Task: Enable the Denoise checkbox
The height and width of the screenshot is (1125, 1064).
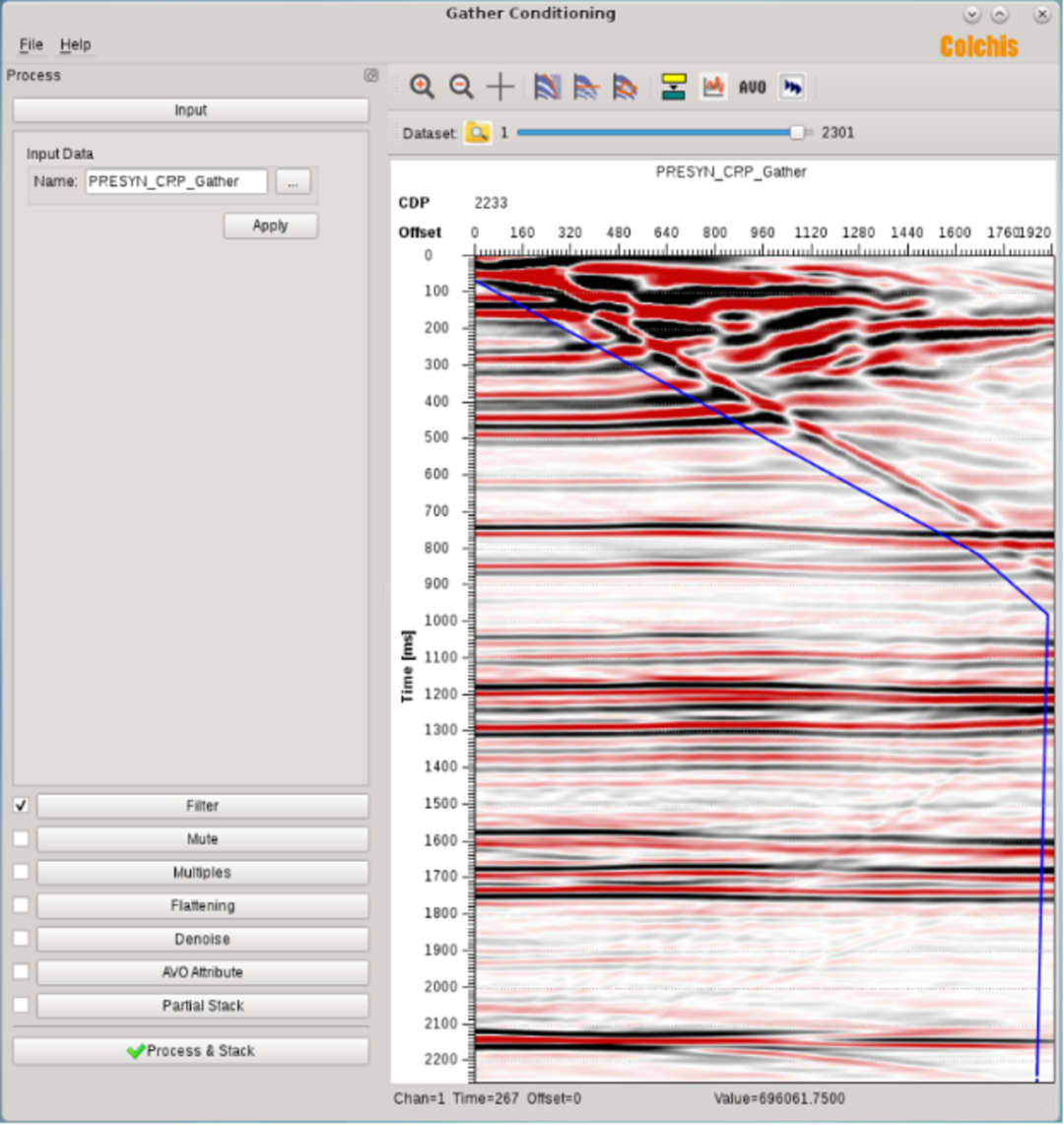Action: tap(21, 939)
